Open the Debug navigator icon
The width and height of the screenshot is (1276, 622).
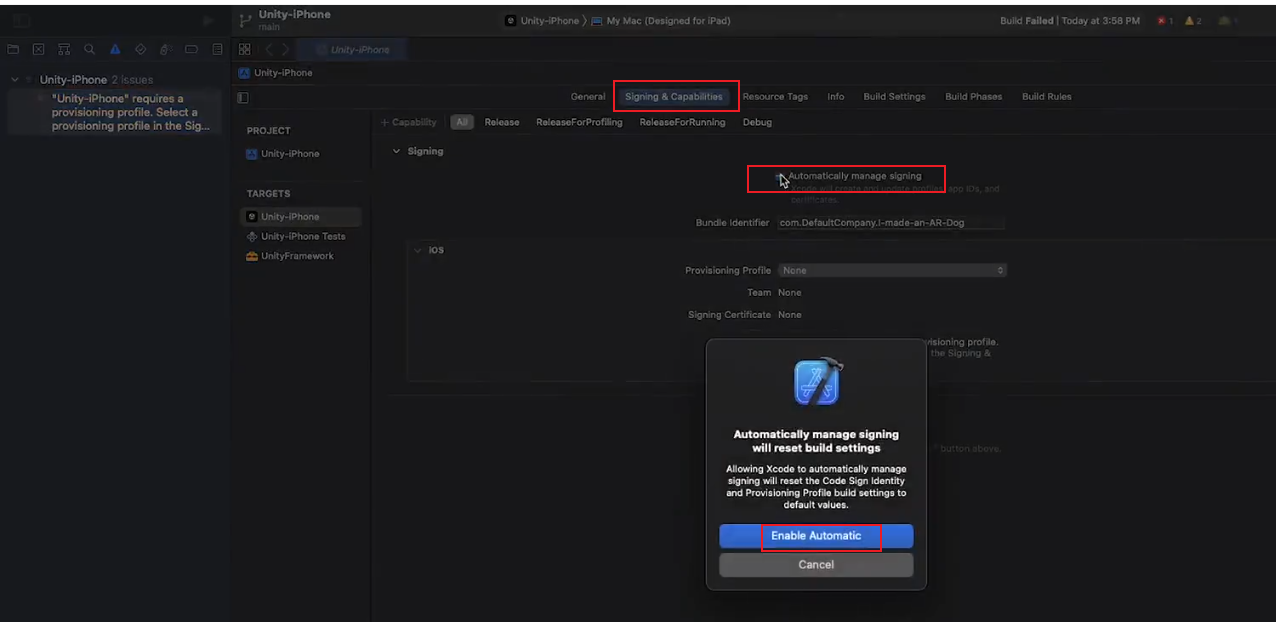click(x=166, y=49)
